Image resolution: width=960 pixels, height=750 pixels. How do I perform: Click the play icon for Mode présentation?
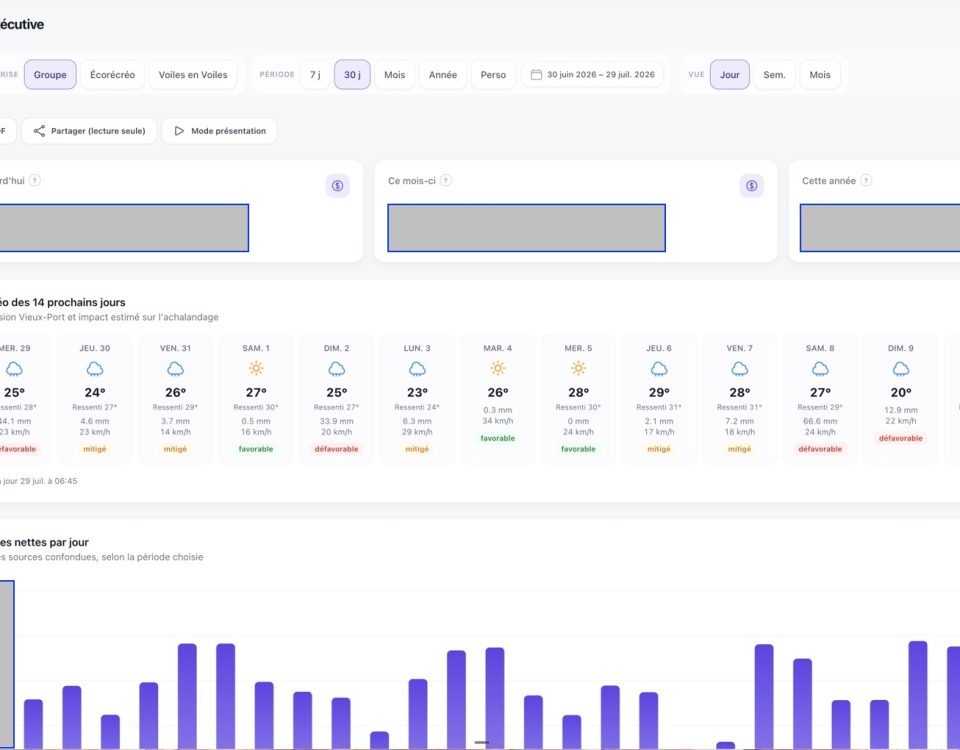pyautogui.click(x=179, y=131)
